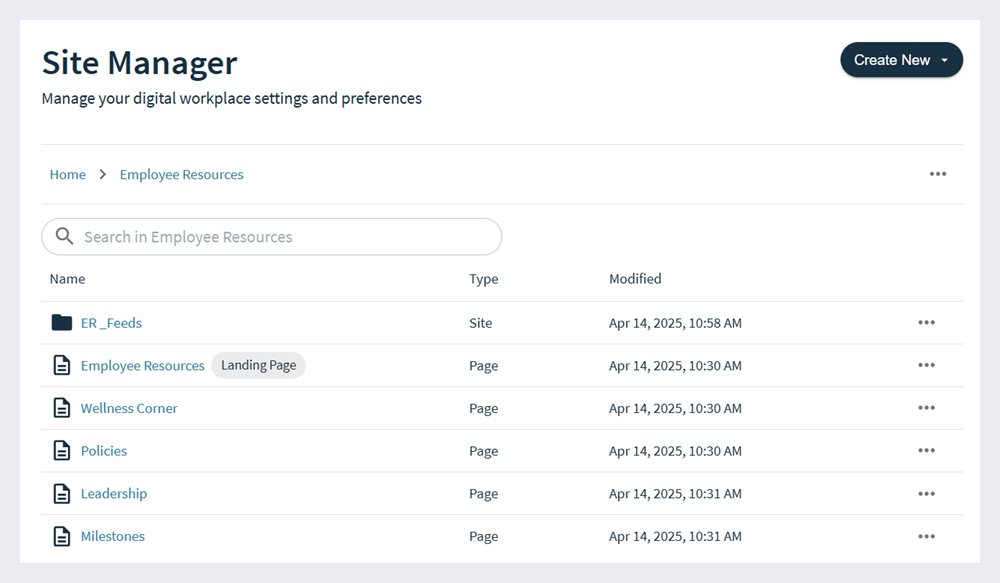Open more options for Milestones row
The image size is (1000, 583).
[x=927, y=536]
